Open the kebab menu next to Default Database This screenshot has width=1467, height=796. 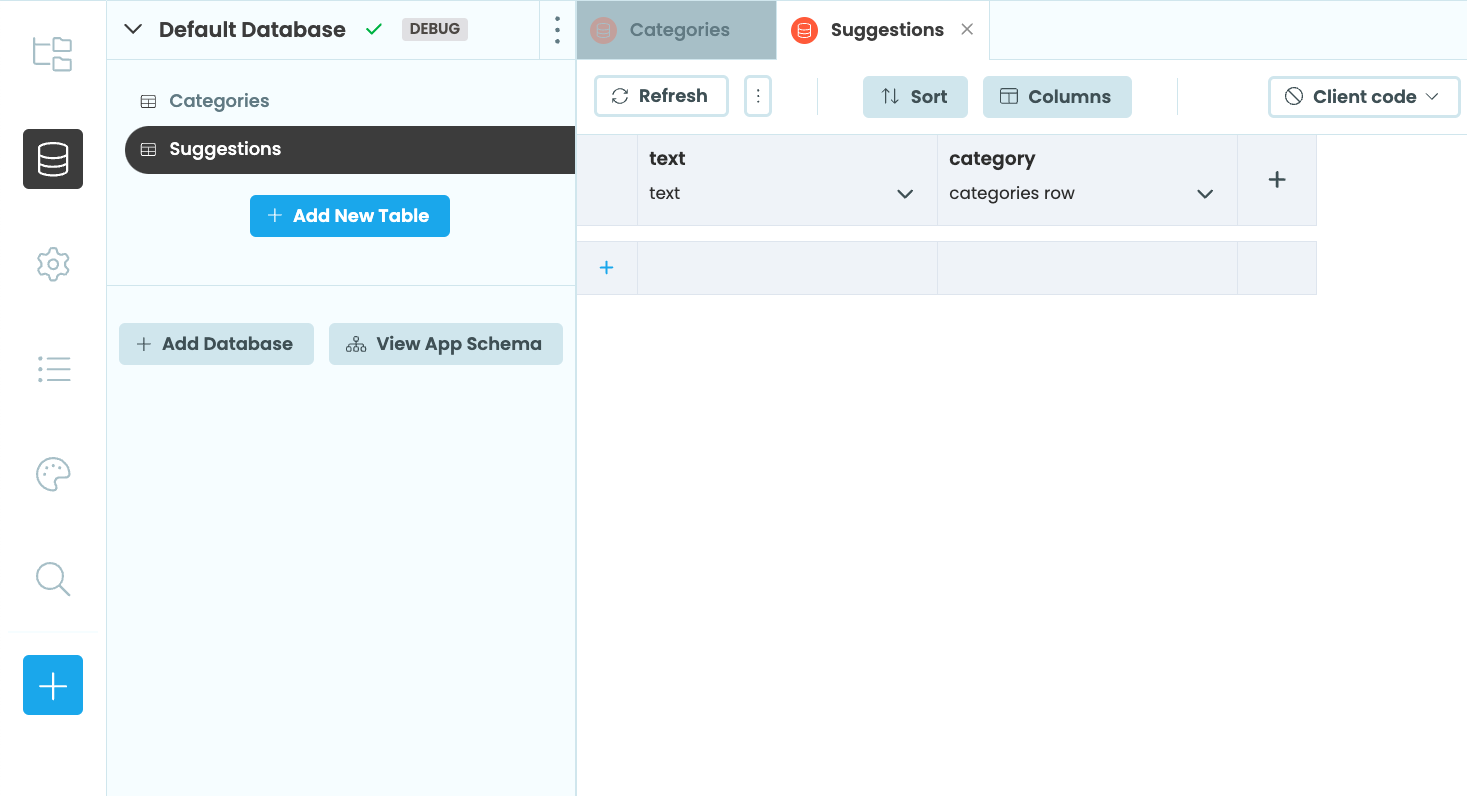pyautogui.click(x=556, y=30)
